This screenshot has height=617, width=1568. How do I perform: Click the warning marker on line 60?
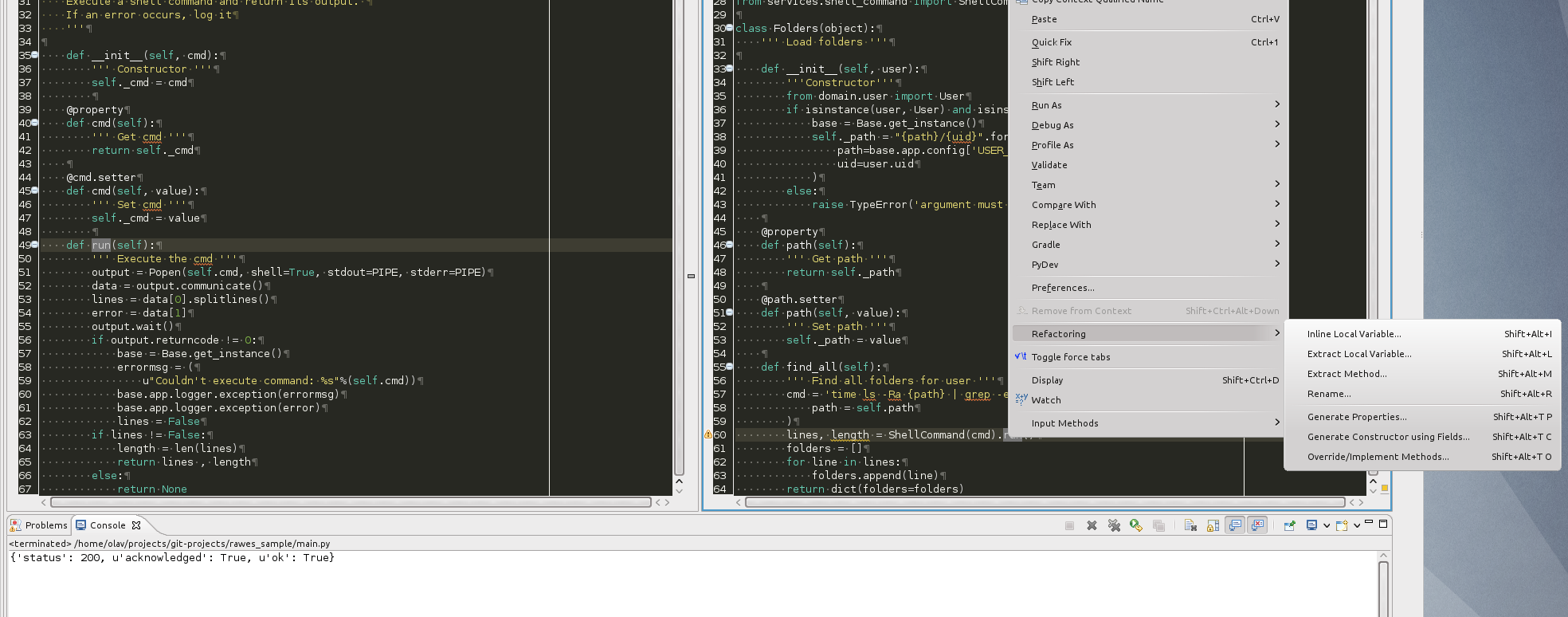[708, 434]
